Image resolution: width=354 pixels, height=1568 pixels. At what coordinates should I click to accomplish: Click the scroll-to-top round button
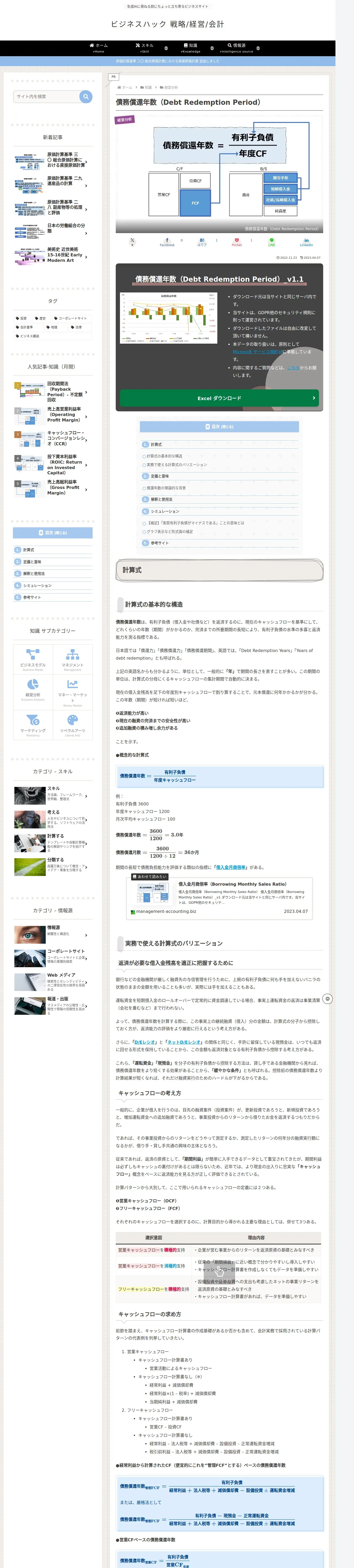click(327, 999)
